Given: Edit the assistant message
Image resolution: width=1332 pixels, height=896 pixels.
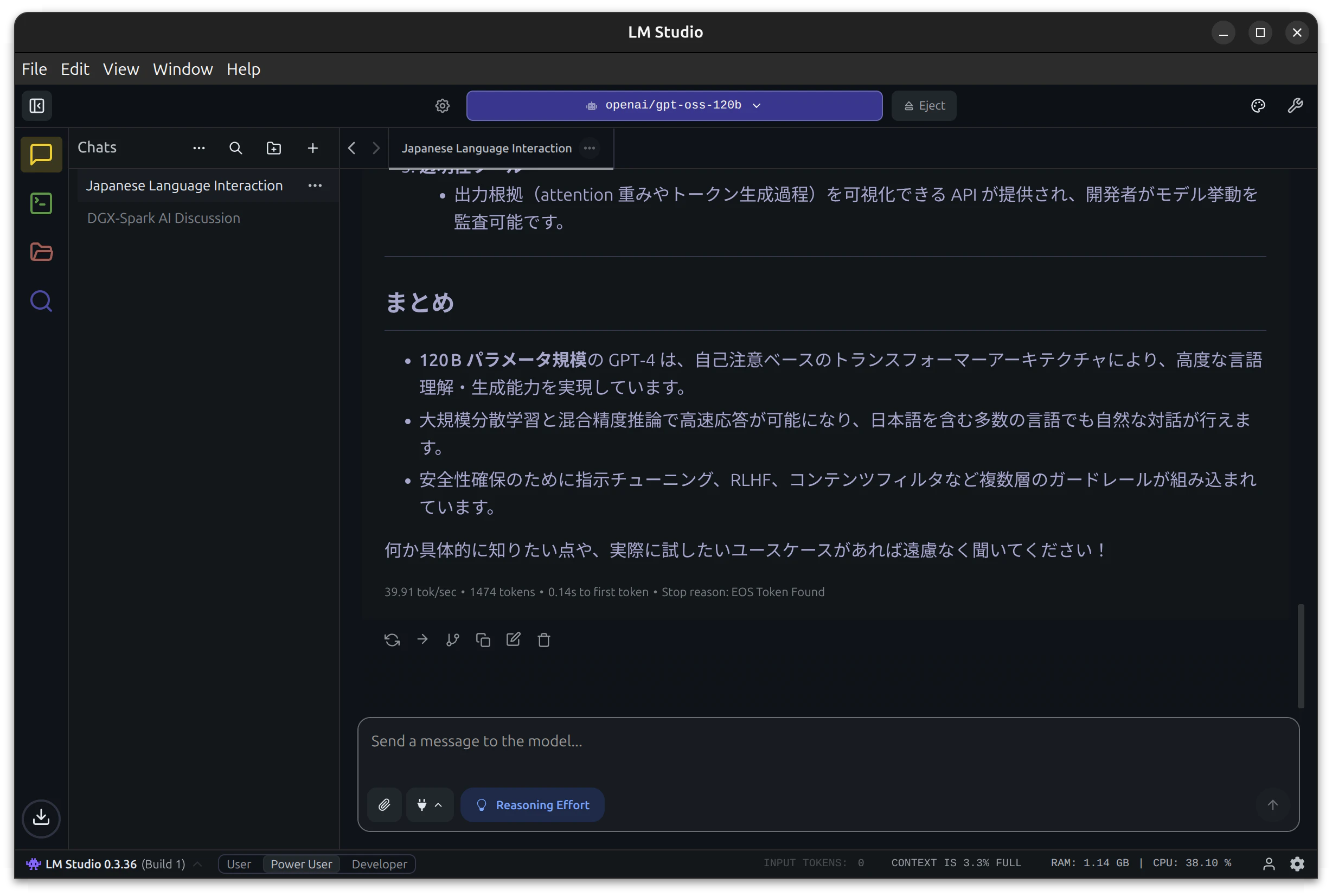Looking at the screenshot, I should tap(513, 640).
